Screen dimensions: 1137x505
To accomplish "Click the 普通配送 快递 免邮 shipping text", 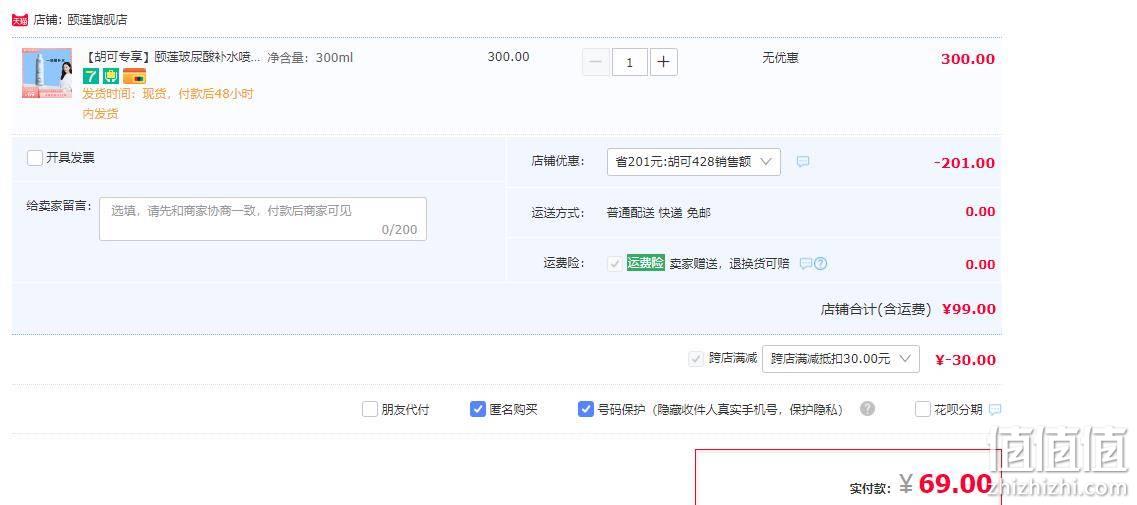I will (x=658, y=213).
